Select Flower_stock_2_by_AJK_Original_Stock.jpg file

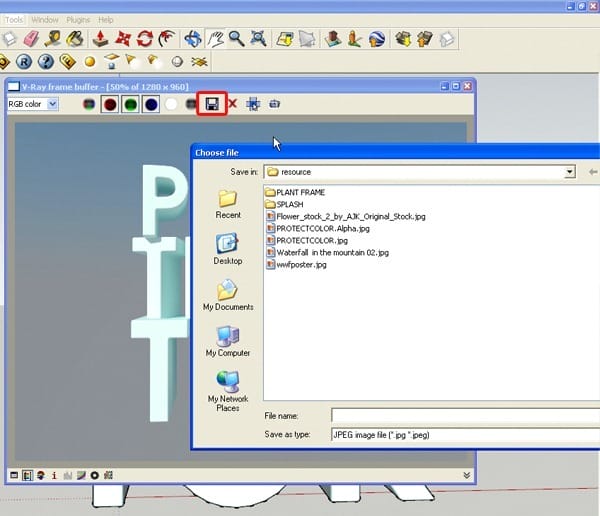point(346,216)
